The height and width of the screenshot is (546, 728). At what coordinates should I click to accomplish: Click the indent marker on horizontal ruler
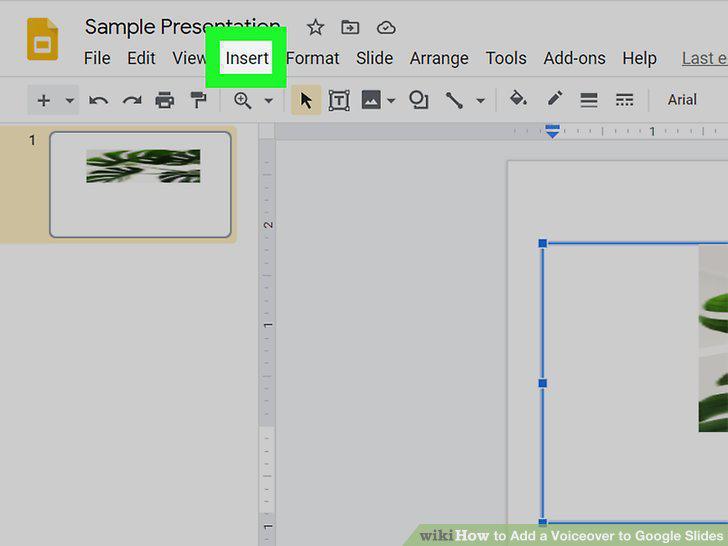click(x=552, y=131)
